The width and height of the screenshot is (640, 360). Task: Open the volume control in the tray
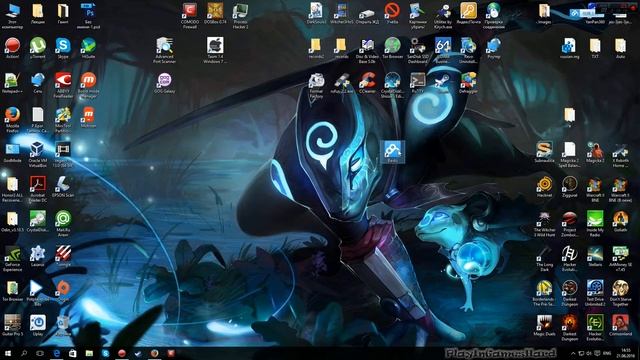pos(589,353)
